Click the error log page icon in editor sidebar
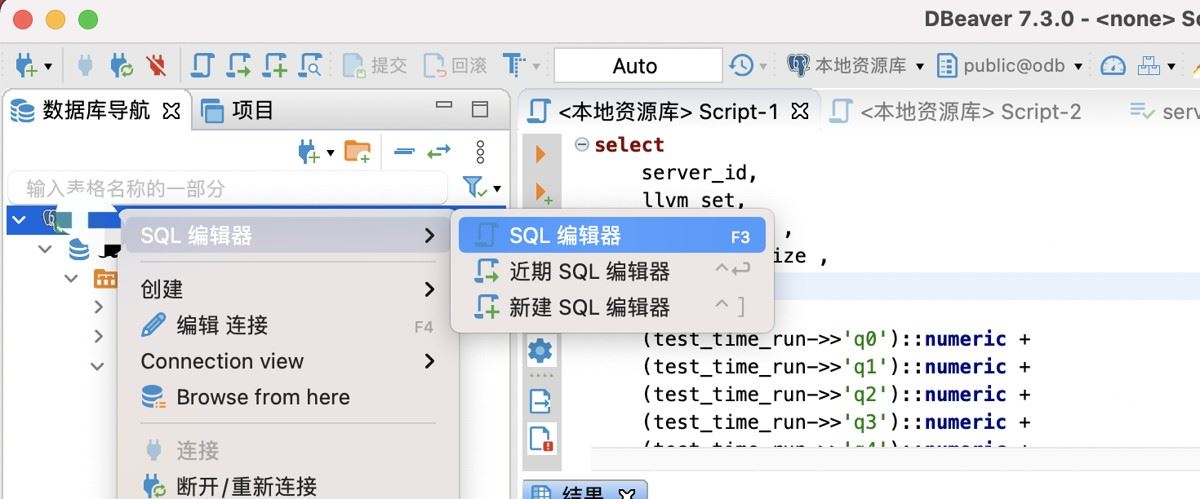 (x=541, y=439)
